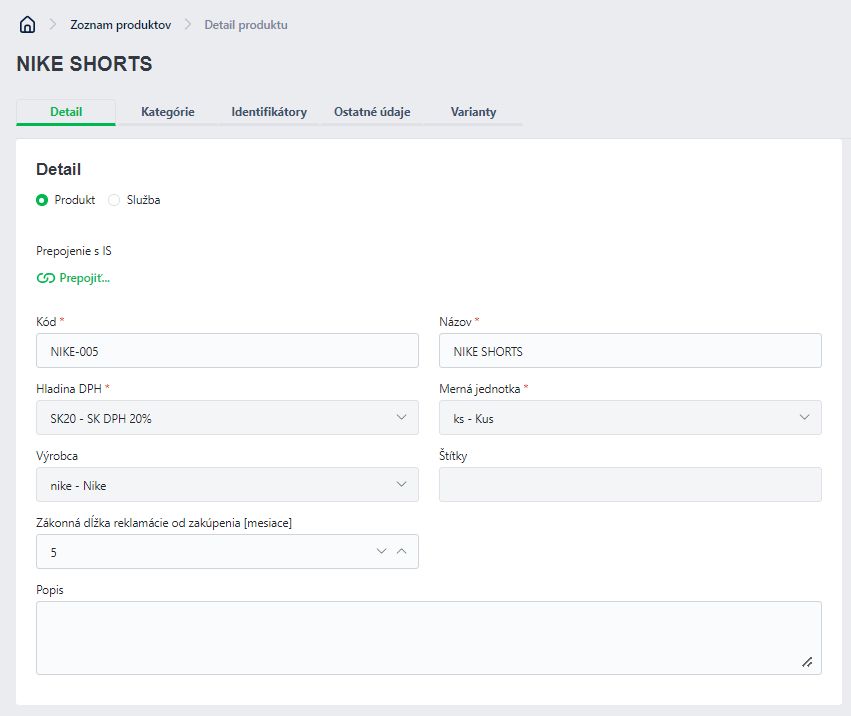Switch to the Varianty tab
This screenshot has width=851, height=716.
coord(473,112)
